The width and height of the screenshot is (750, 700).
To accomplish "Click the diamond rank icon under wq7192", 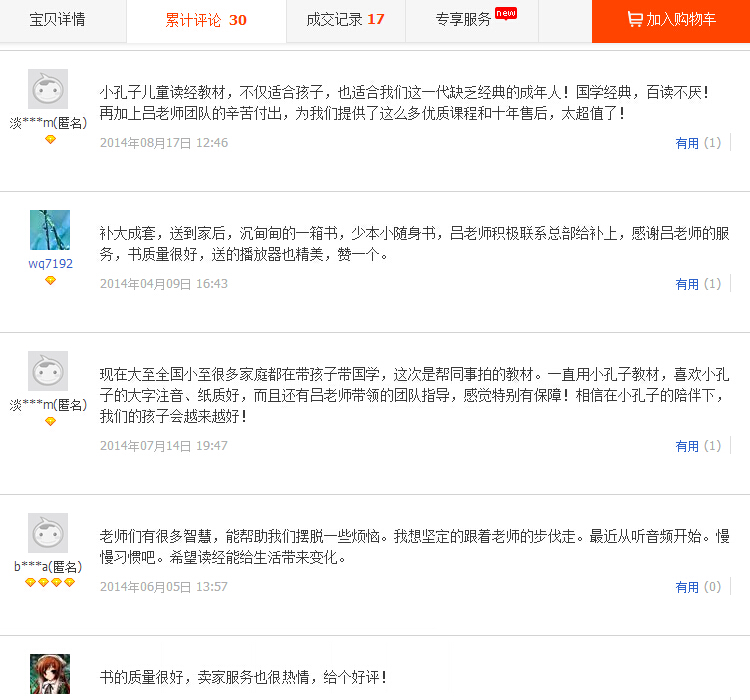I will 50,280.
